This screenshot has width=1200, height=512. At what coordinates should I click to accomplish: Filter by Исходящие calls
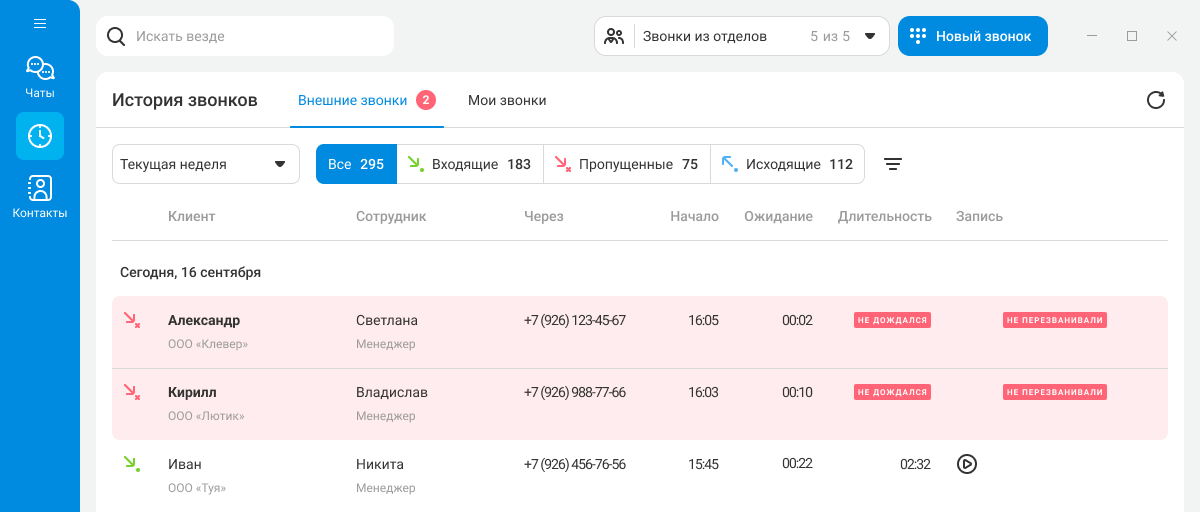coord(787,165)
